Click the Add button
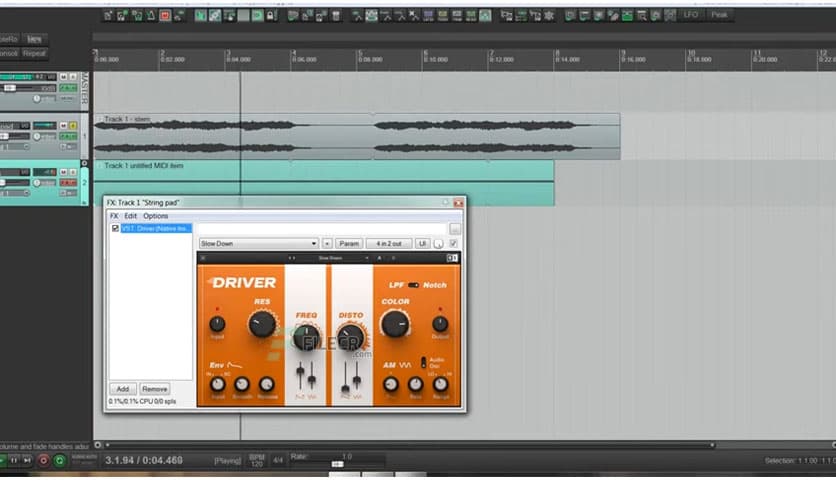 [123, 389]
